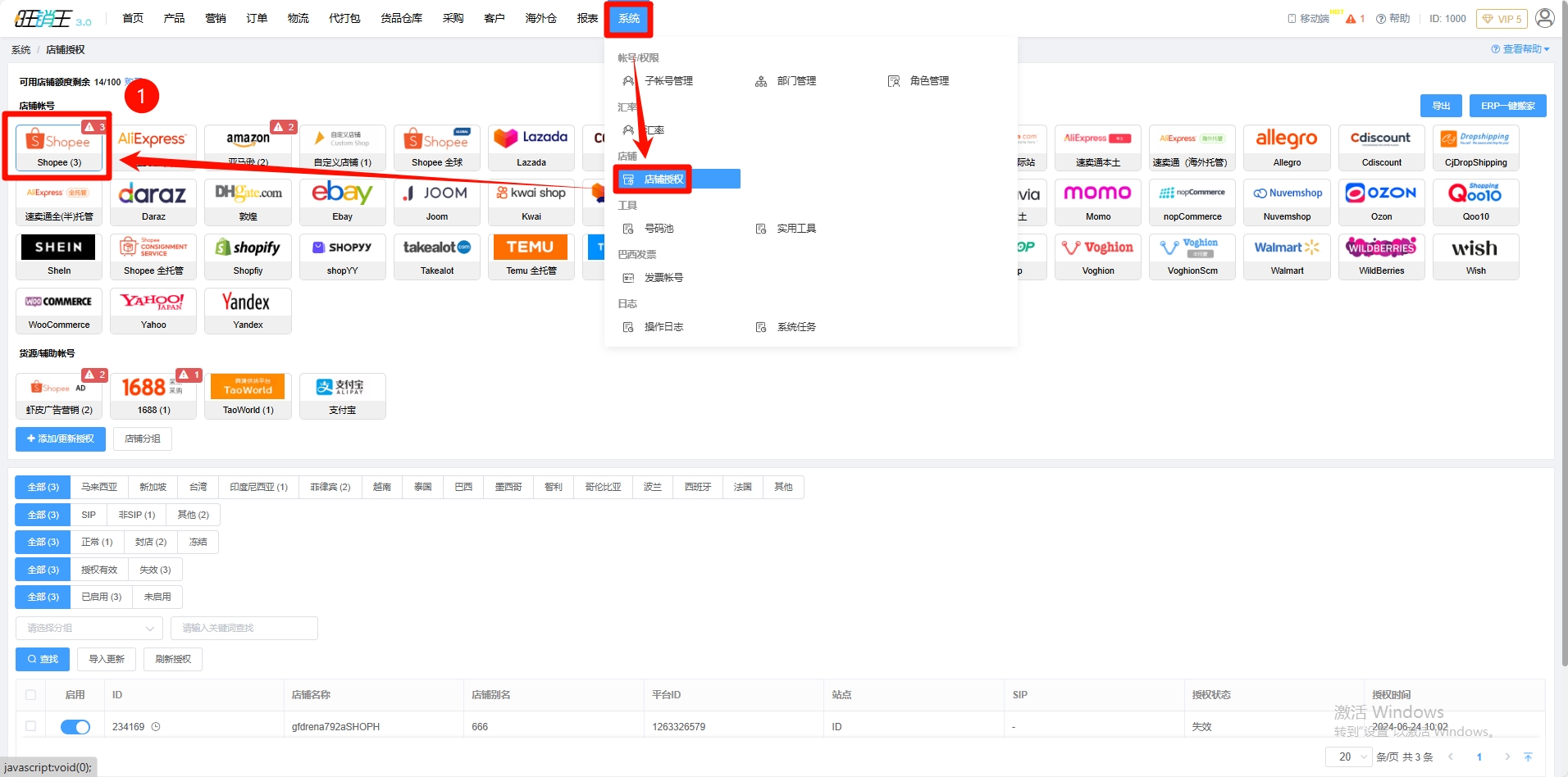Expand the 查看帮助 help dropdown

point(1520,49)
